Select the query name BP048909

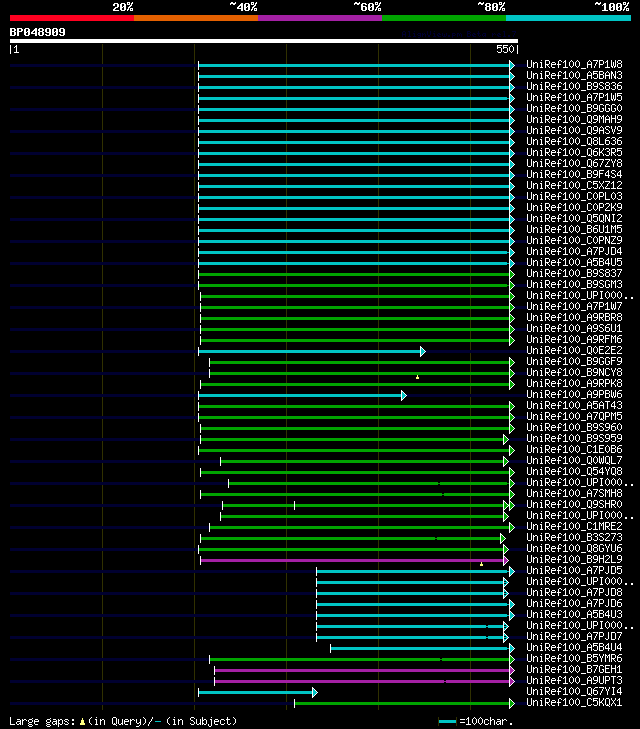point(38,32)
